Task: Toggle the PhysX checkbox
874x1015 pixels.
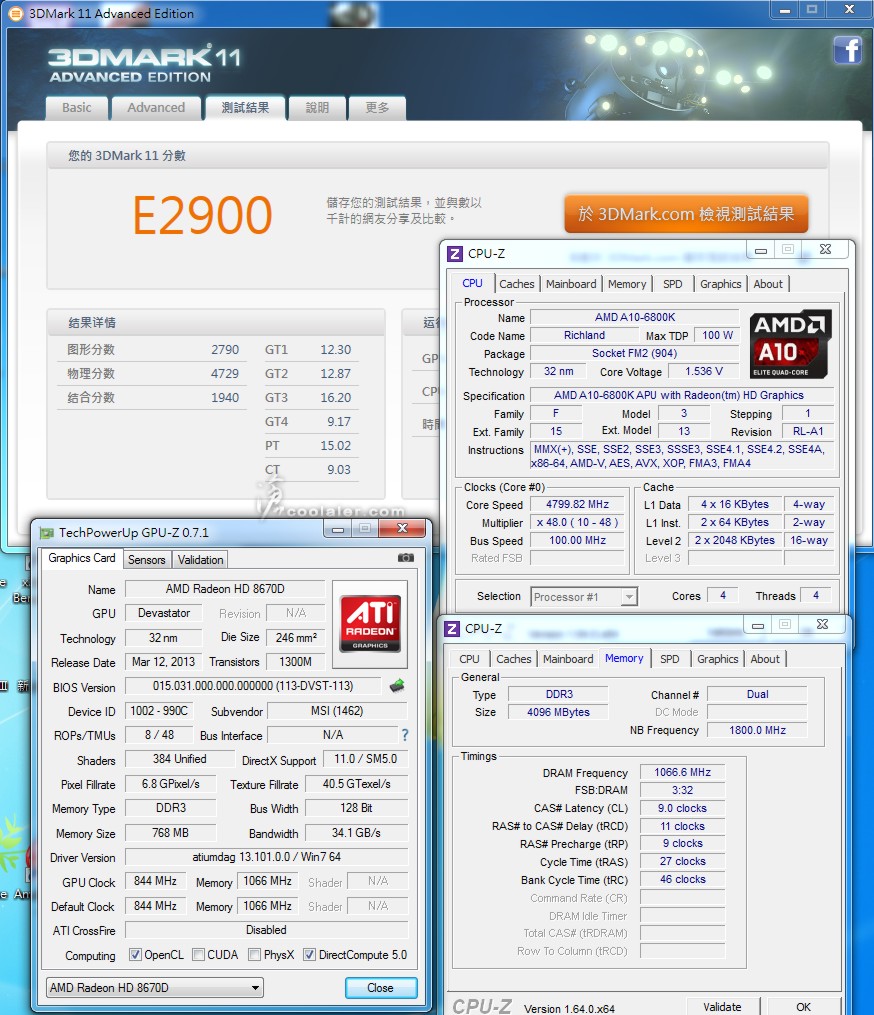Action: 254,955
